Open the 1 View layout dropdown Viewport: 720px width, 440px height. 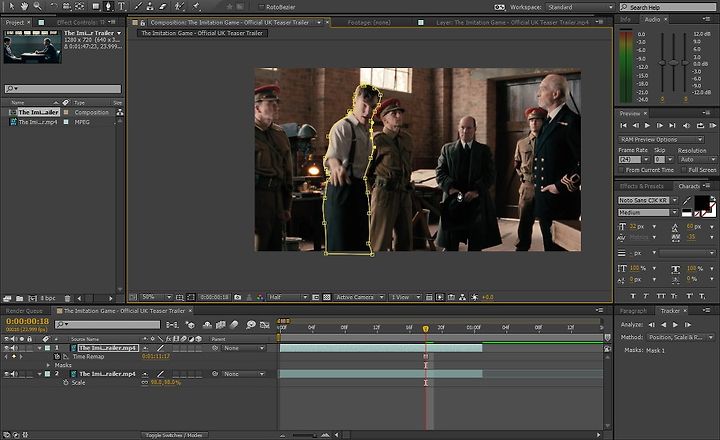coord(405,297)
